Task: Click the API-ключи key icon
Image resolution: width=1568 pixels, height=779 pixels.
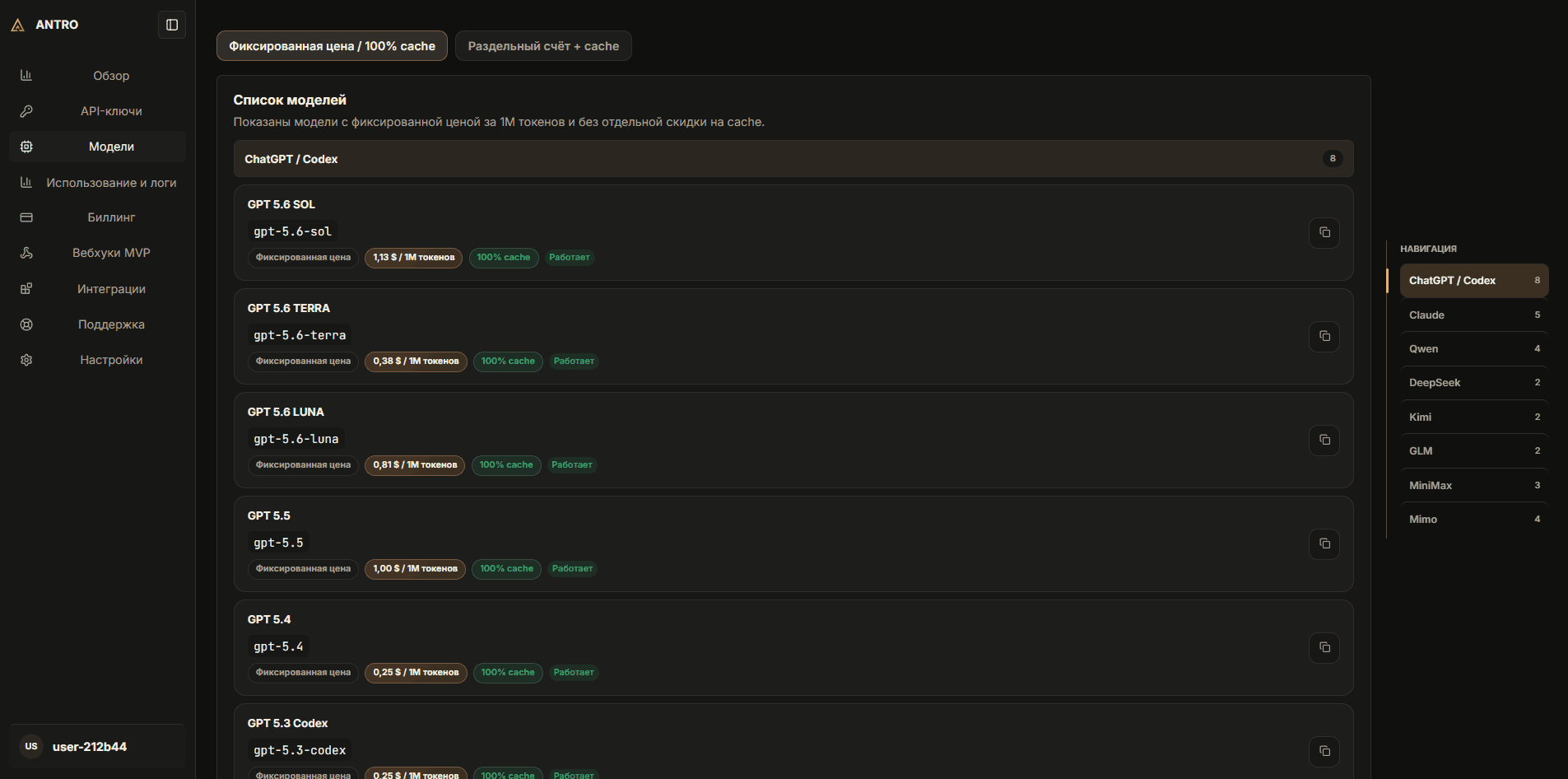Action: [x=26, y=111]
